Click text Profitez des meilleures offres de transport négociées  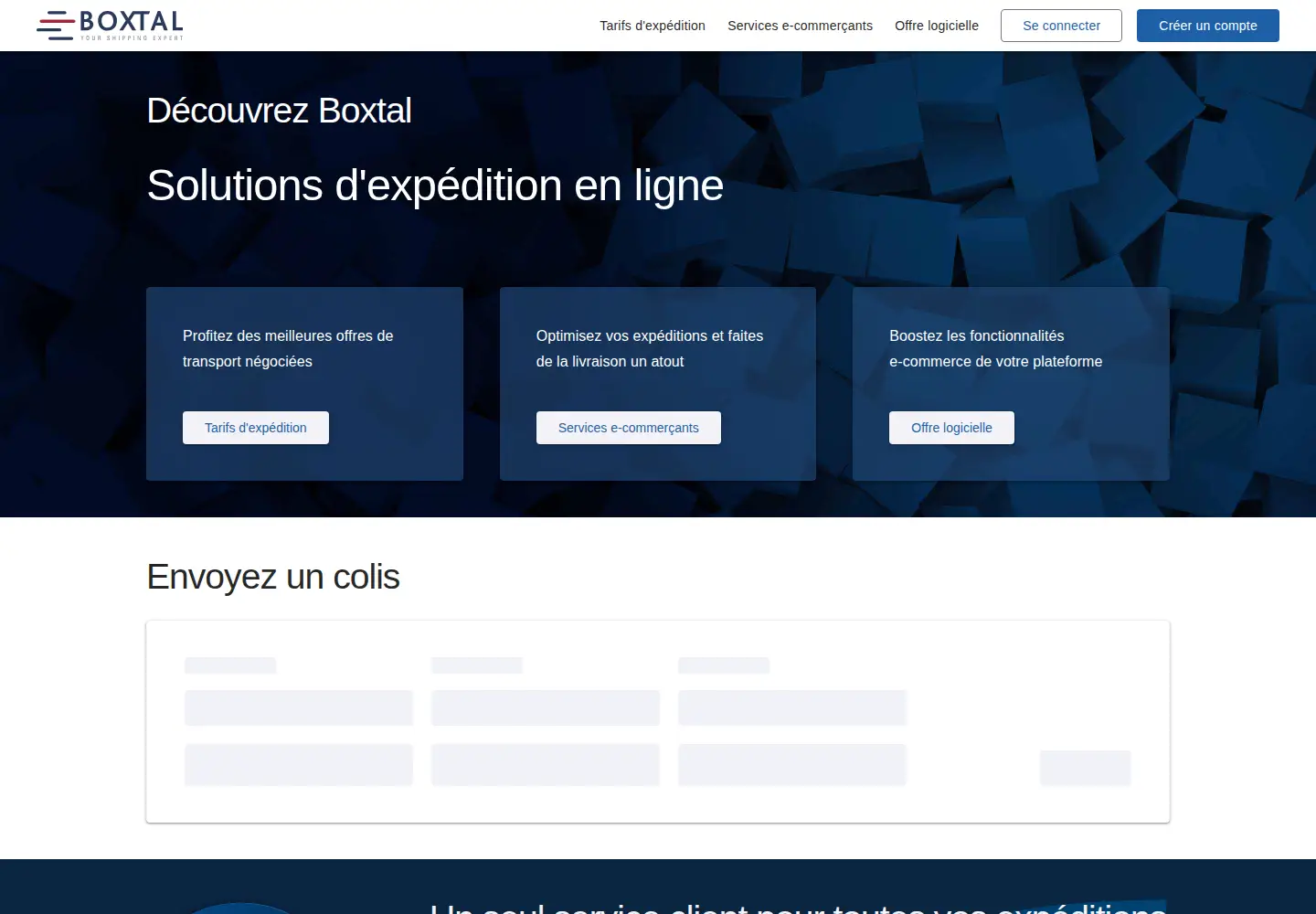pyautogui.click(x=288, y=348)
